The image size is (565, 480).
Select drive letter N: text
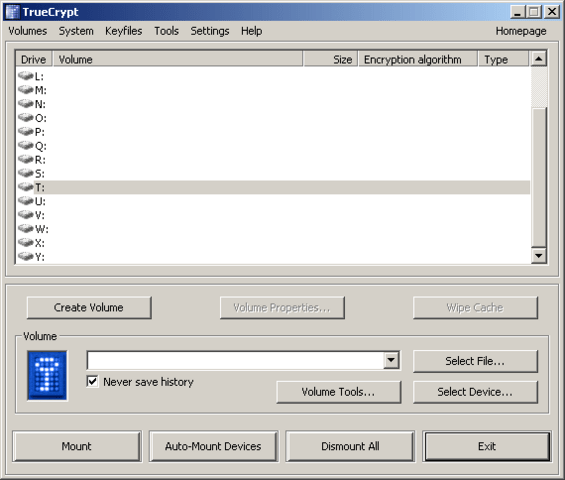pos(40,104)
